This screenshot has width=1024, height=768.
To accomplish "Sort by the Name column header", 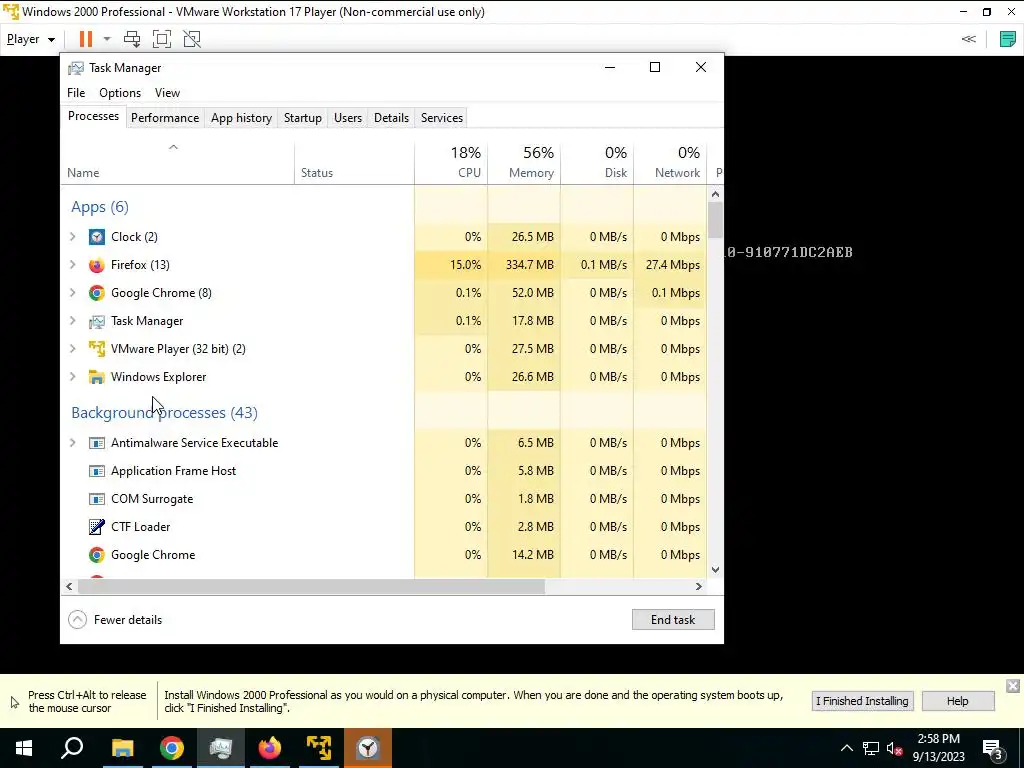I will pos(177,163).
